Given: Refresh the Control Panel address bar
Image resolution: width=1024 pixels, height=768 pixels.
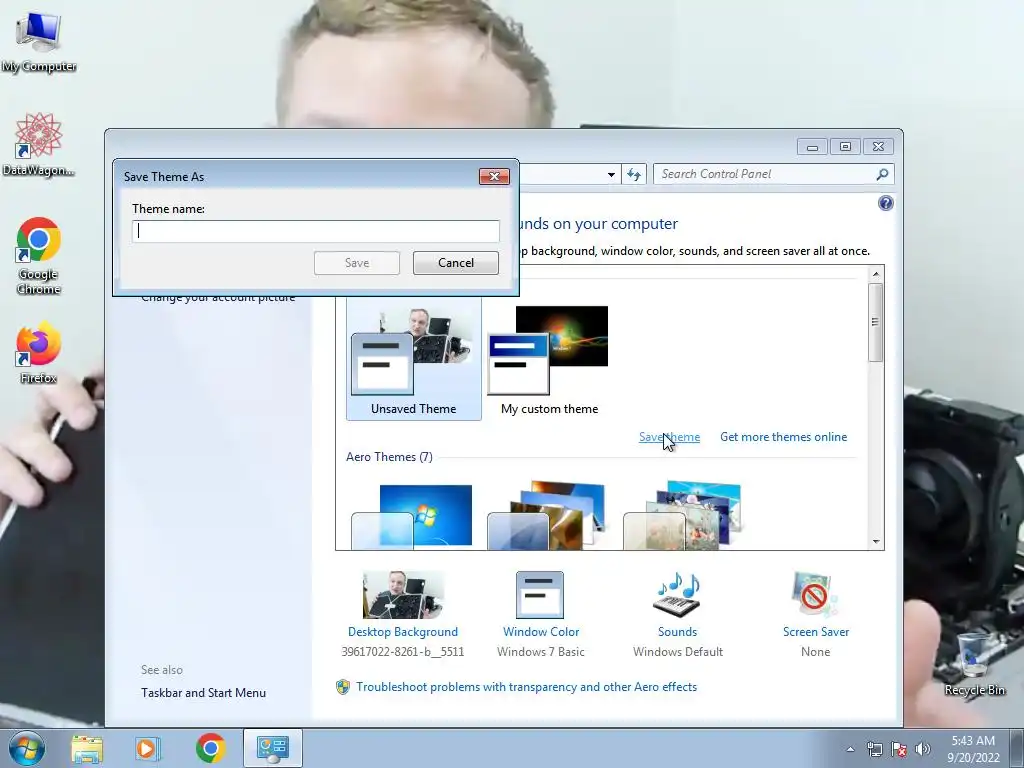Looking at the screenshot, I should click(633, 174).
